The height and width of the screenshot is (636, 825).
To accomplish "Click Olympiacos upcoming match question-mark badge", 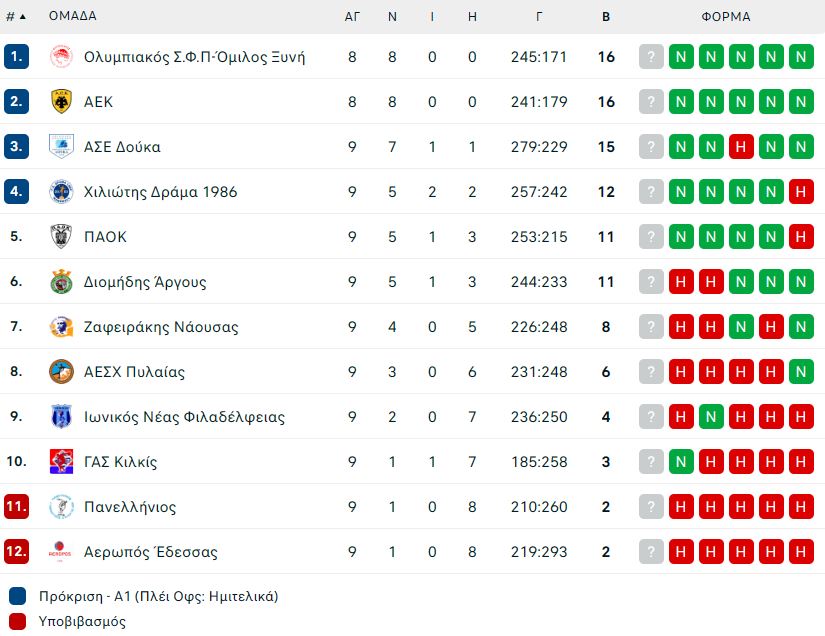I will point(651,56).
